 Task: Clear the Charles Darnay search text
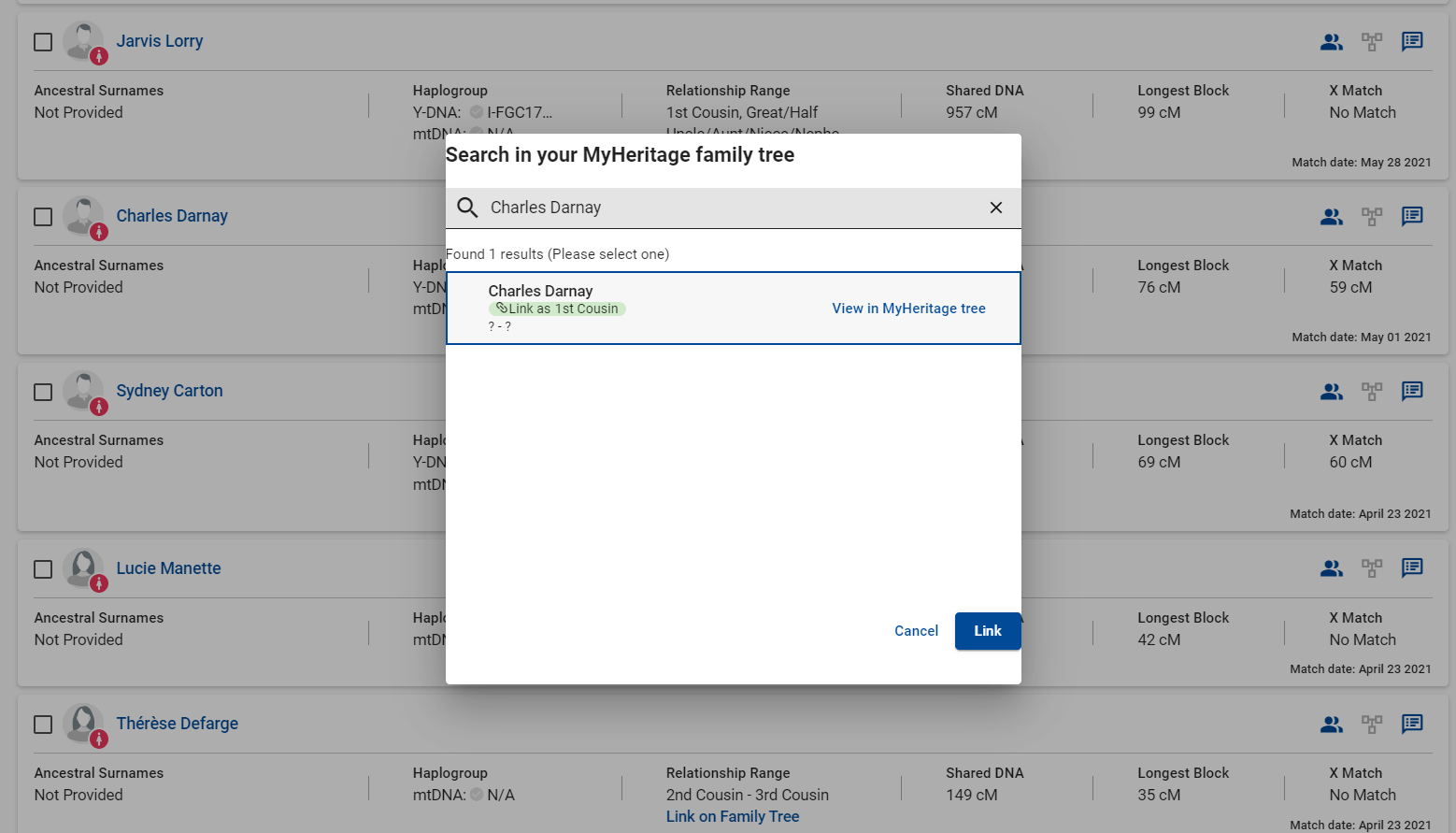pos(996,208)
